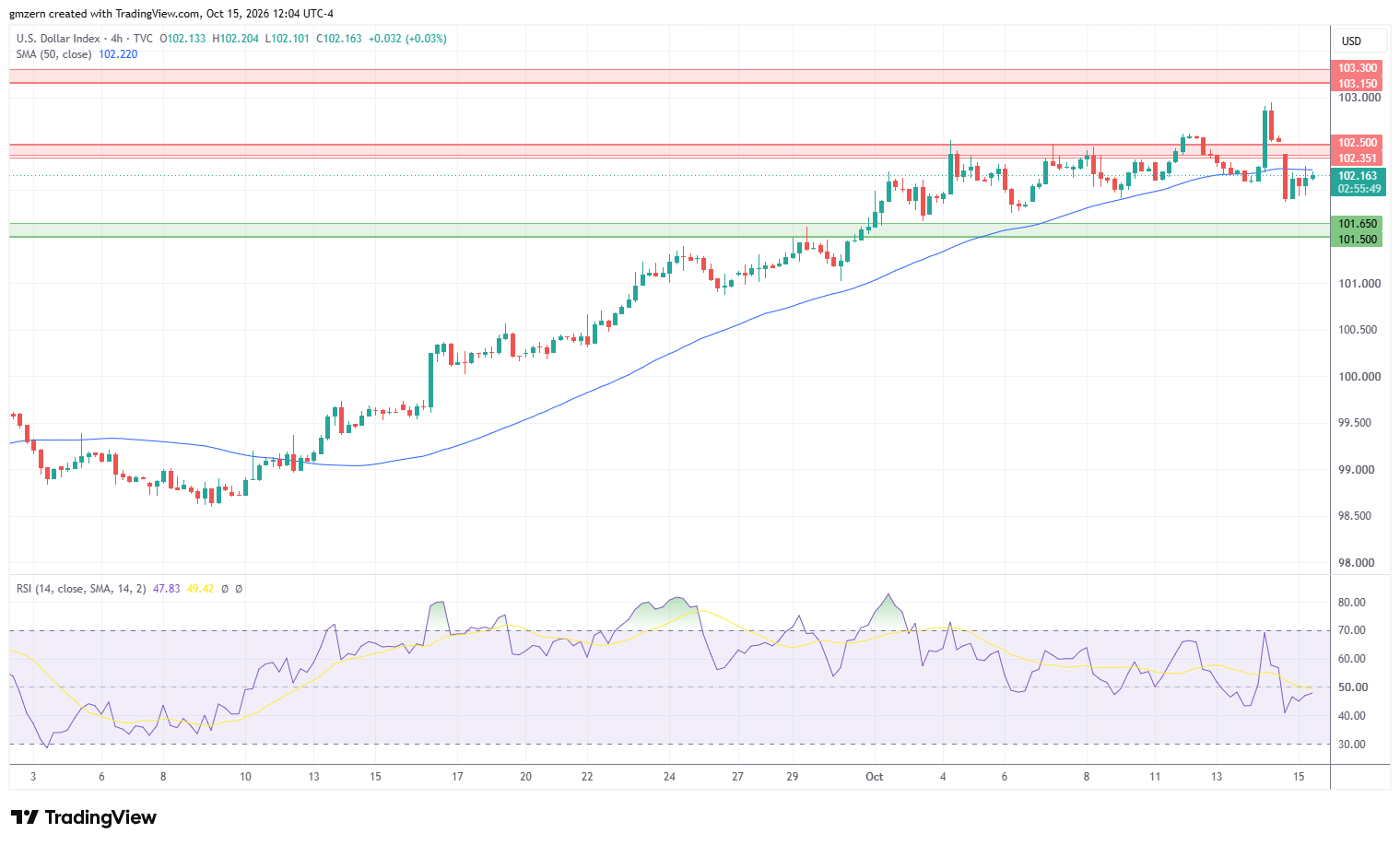Click the SMA value 102.220
Image resolution: width=1400 pixels, height=845 pixels.
tap(118, 54)
